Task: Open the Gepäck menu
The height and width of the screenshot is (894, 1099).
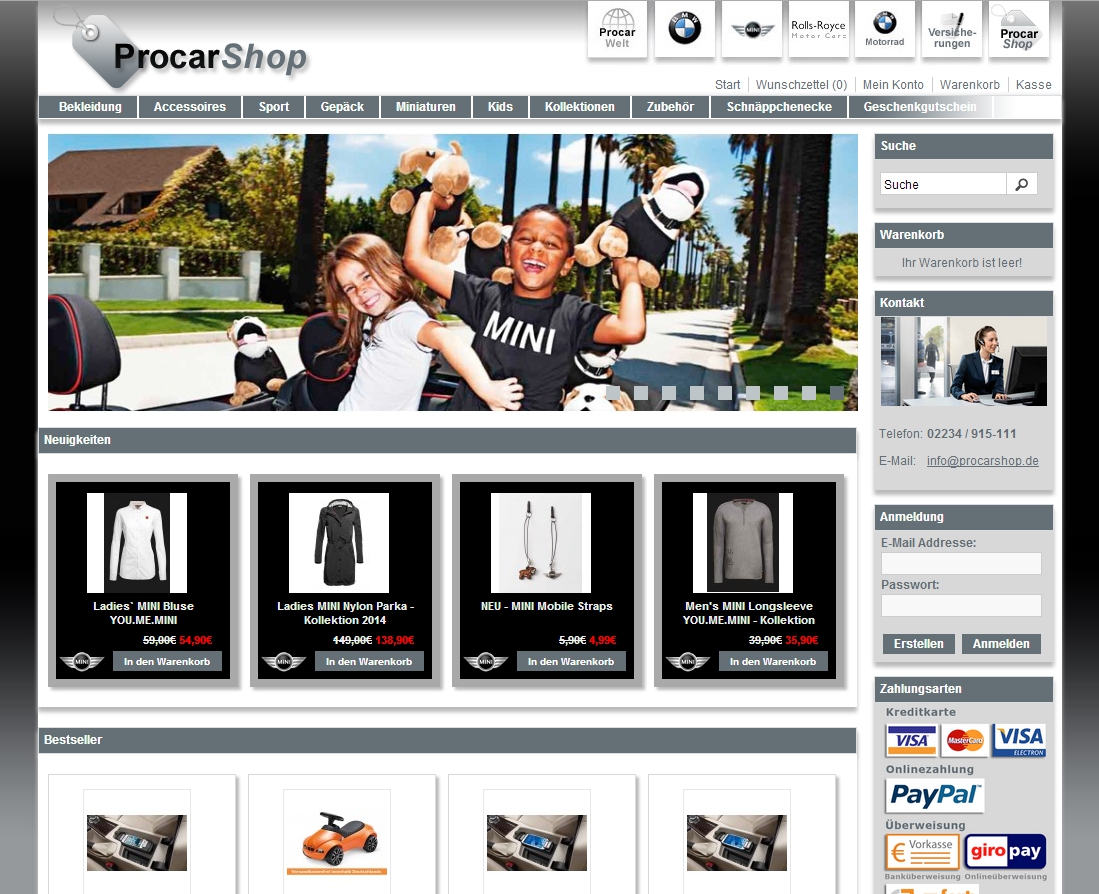Action: tap(342, 106)
